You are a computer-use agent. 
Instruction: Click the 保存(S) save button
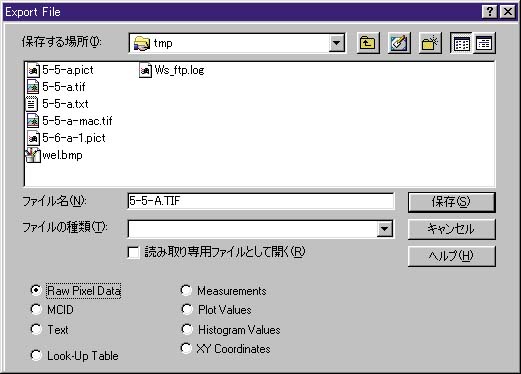coord(452,202)
